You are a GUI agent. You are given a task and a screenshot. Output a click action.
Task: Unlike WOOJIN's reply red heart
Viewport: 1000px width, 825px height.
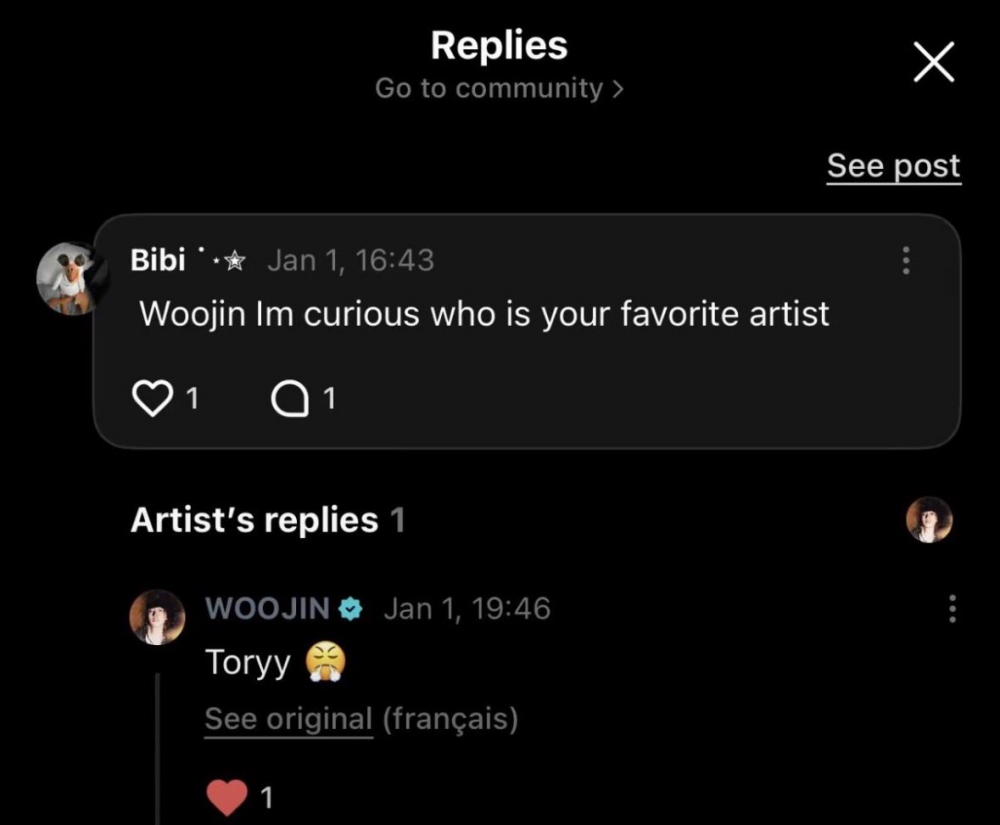point(227,796)
